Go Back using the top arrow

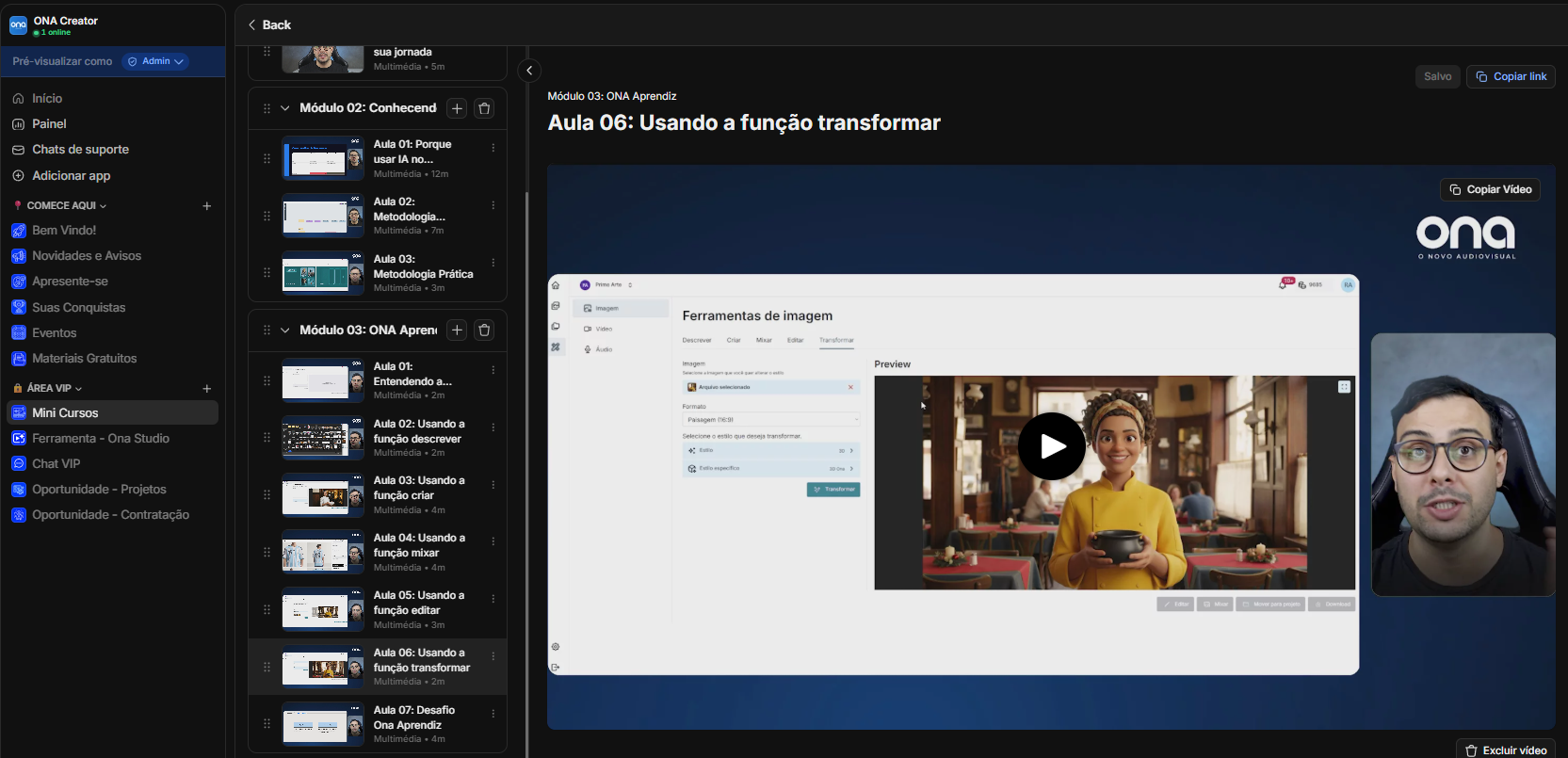coord(269,24)
